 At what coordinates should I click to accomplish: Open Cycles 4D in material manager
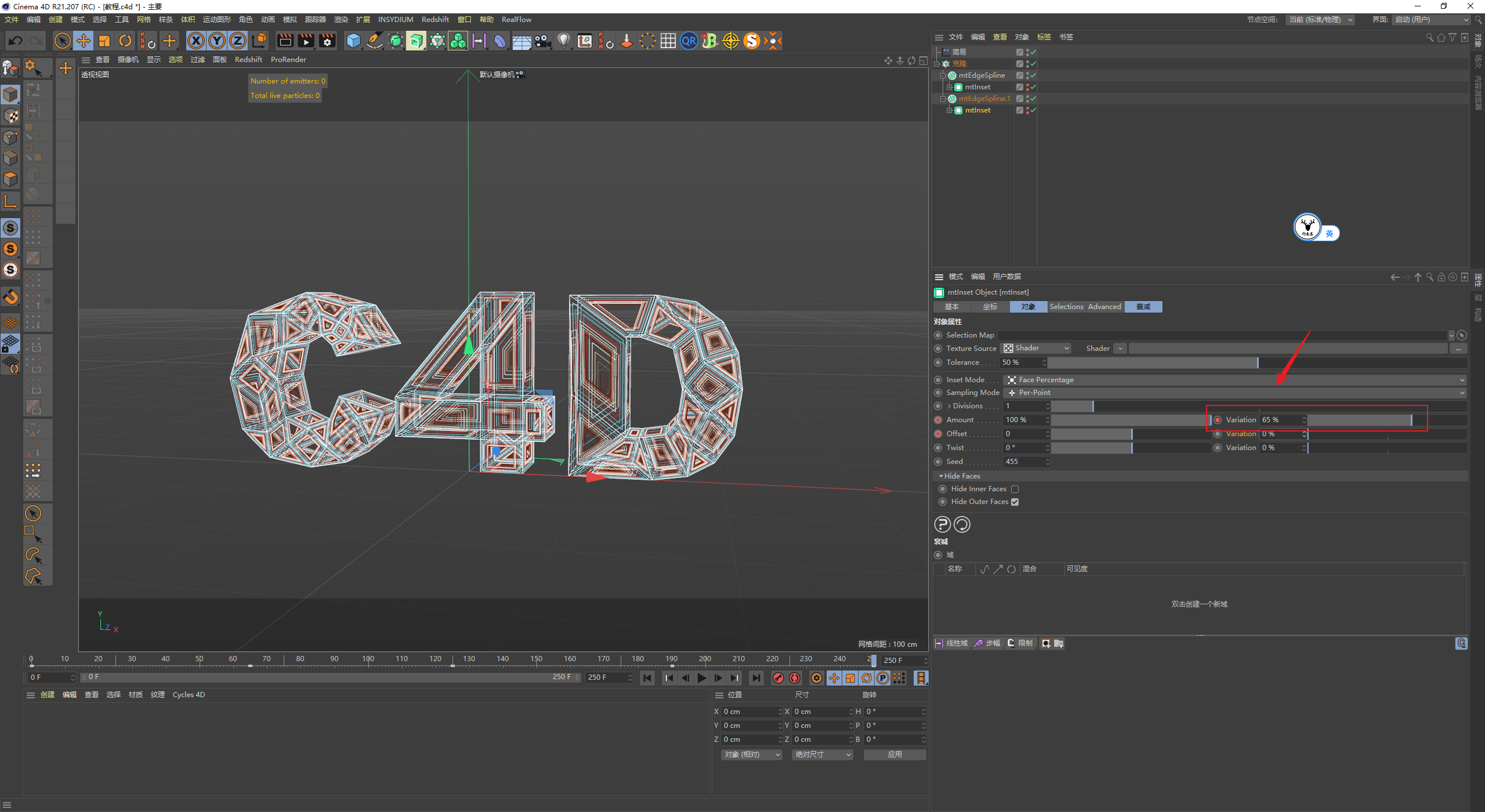pyautogui.click(x=189, y=695)
